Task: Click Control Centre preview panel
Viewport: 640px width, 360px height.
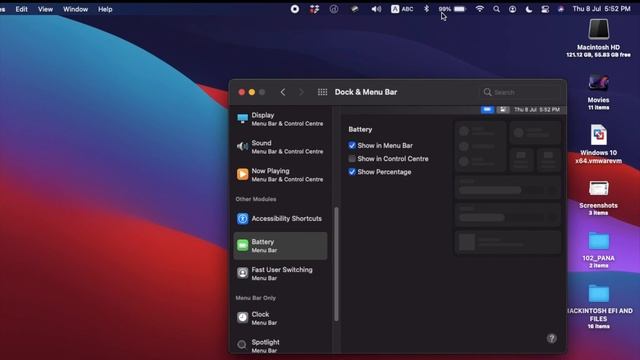Action: point(508,187)
